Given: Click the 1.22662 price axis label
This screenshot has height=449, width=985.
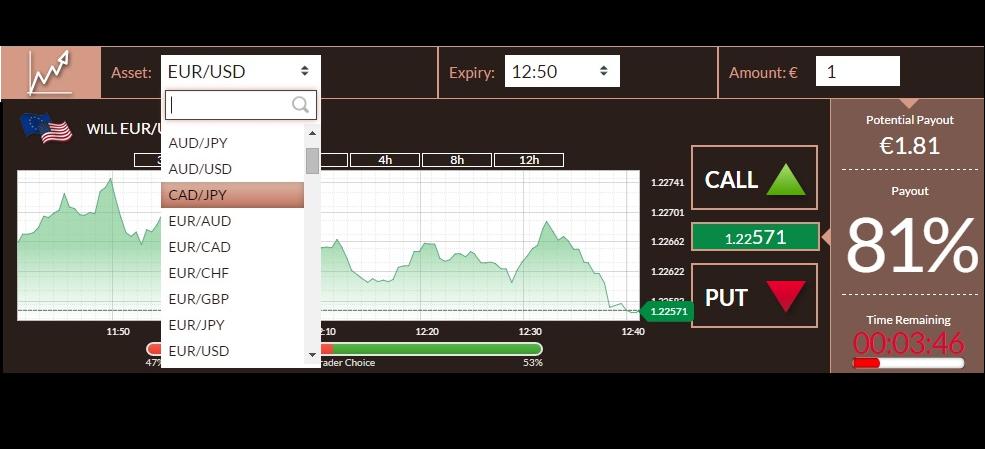Looking at the screenshot, I should point(668,242).
